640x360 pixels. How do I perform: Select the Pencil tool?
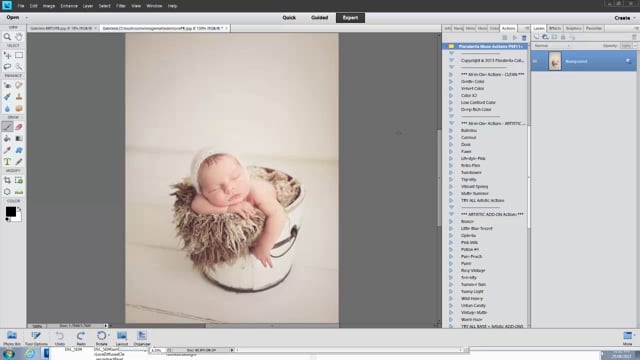(19, 162)
